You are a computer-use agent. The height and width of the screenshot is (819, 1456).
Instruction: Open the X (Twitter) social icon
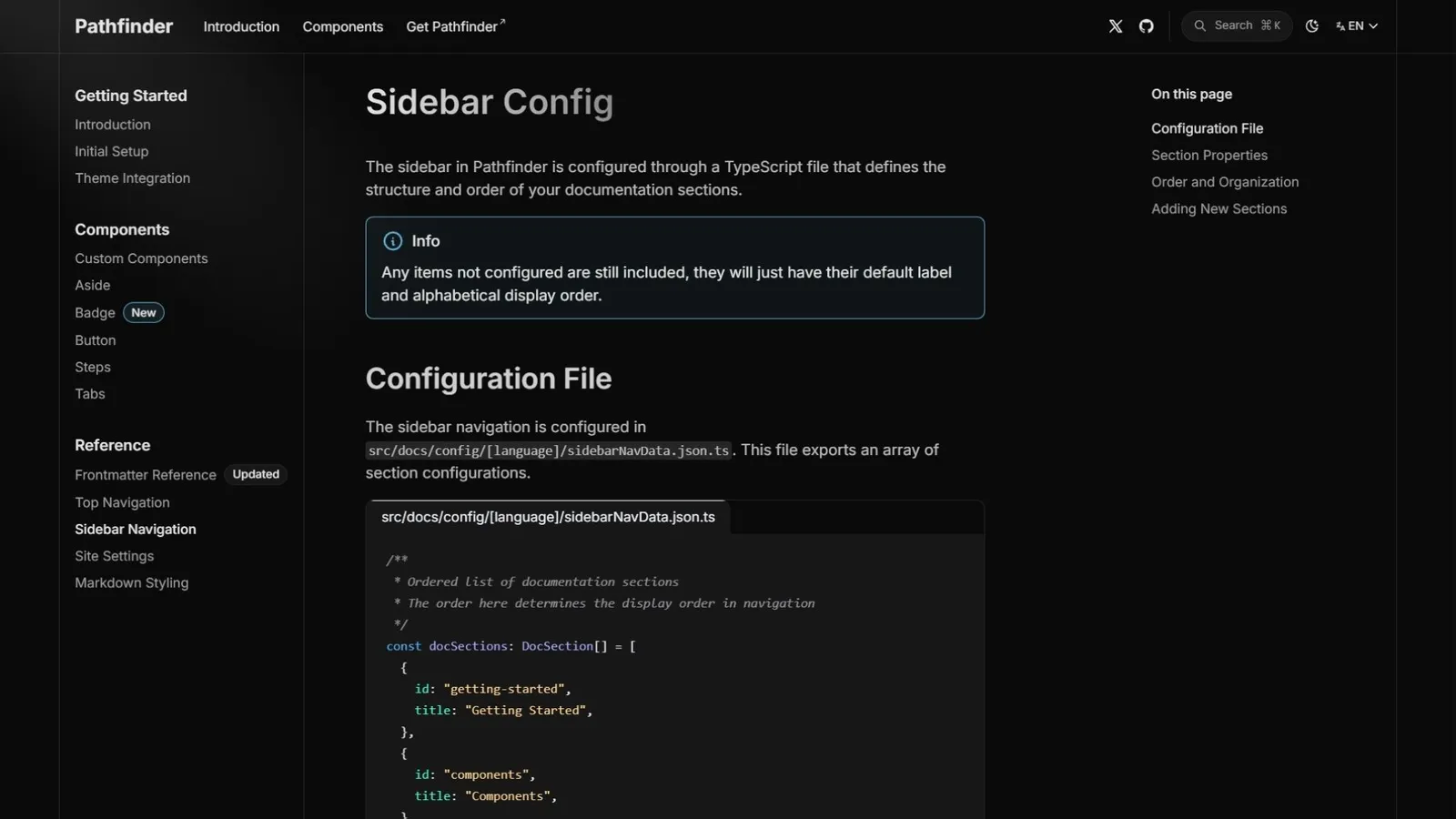(x=1116, y=26)
